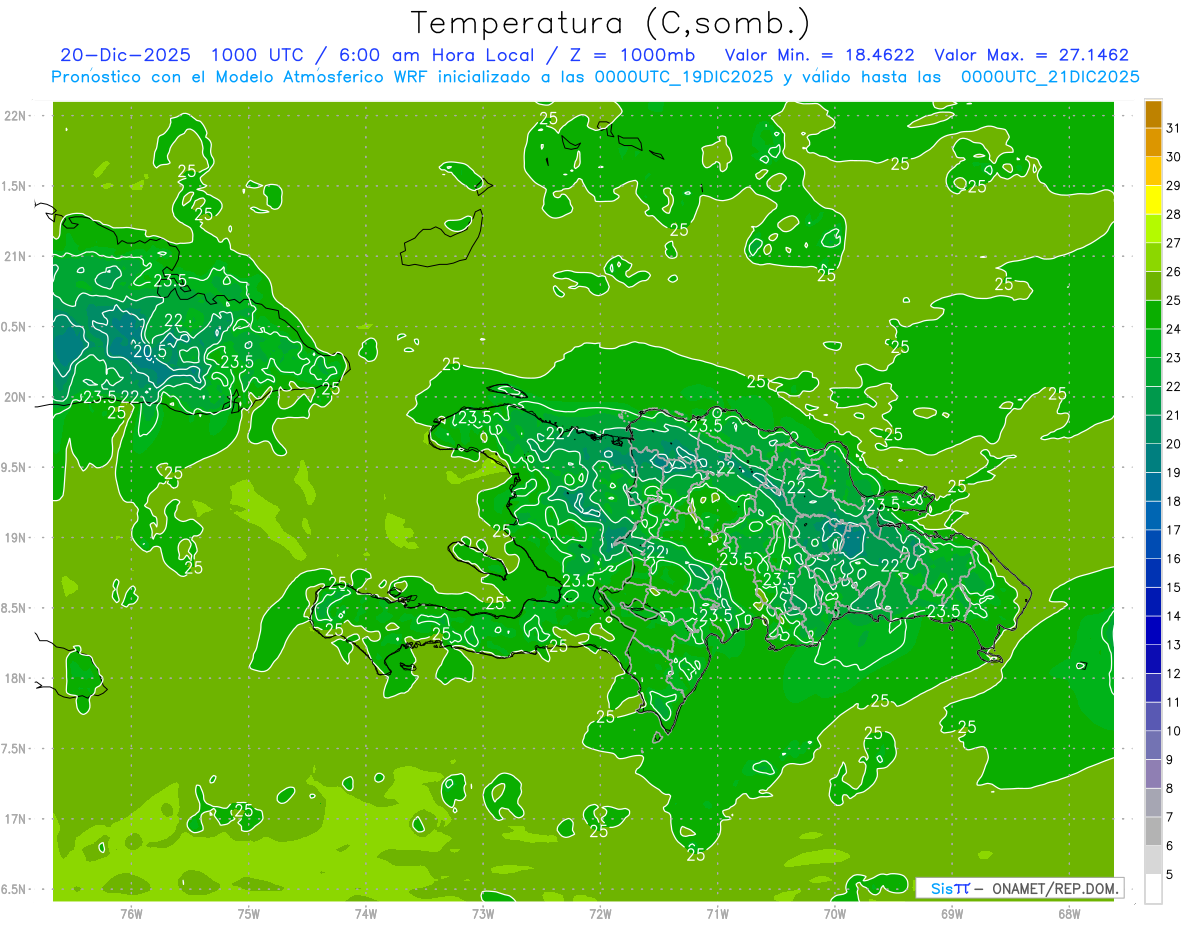
Task: Click the "27" value on the color legend
Action: click(x=1174, y=243)
